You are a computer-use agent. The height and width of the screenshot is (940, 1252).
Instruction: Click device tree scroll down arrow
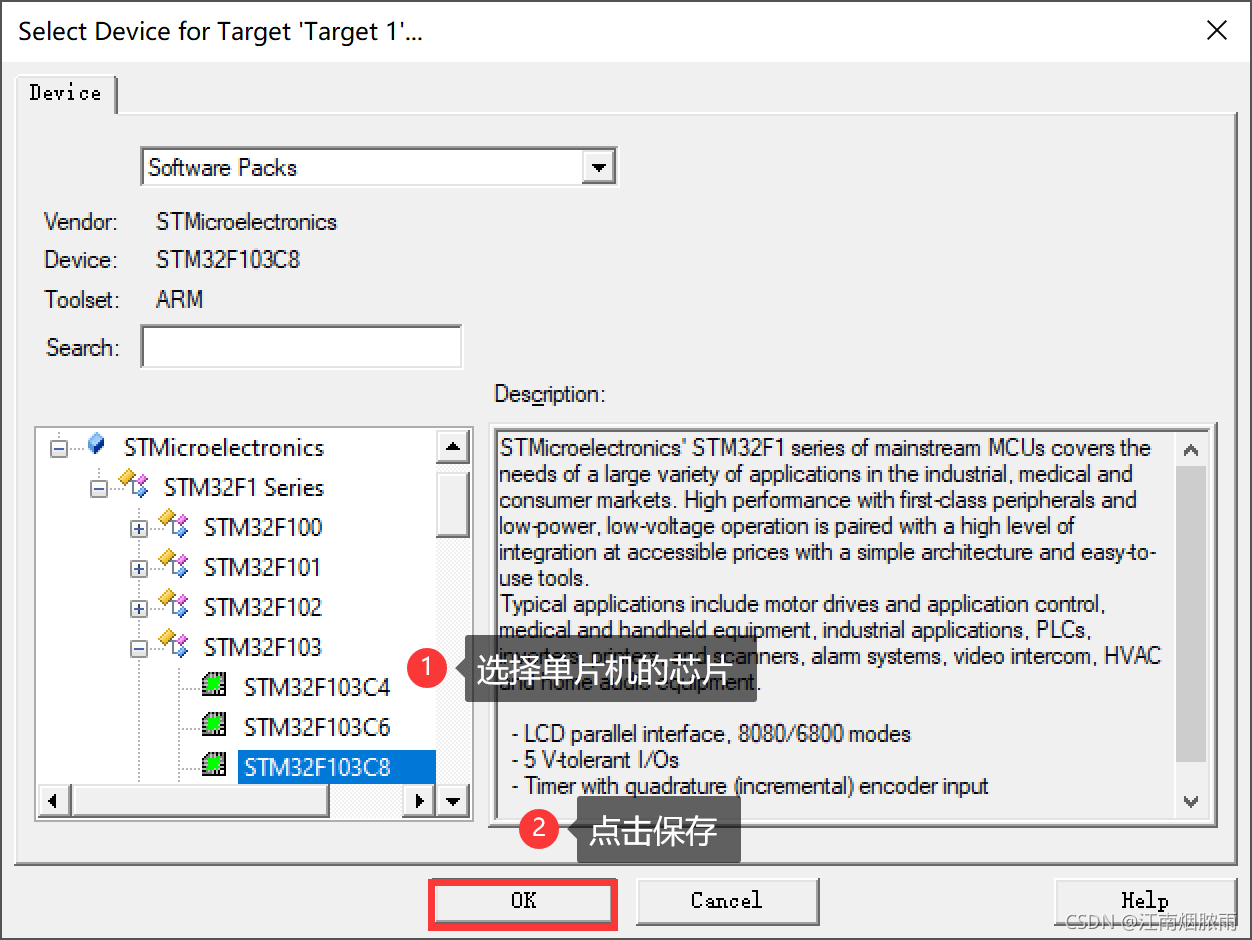[x=453, y=801]
